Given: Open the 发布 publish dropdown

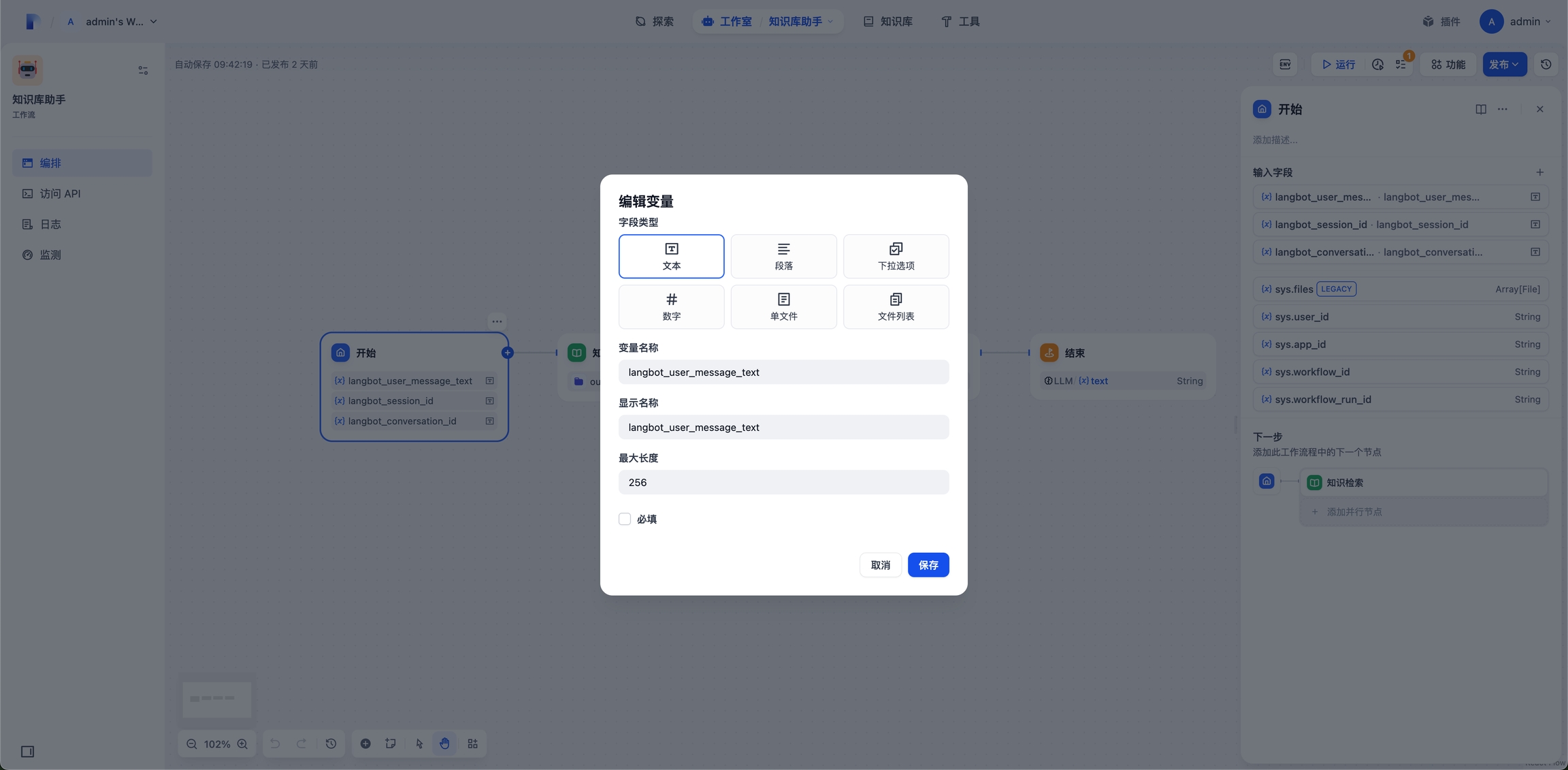Looking at the screenshot, I should coord(1504,64).
